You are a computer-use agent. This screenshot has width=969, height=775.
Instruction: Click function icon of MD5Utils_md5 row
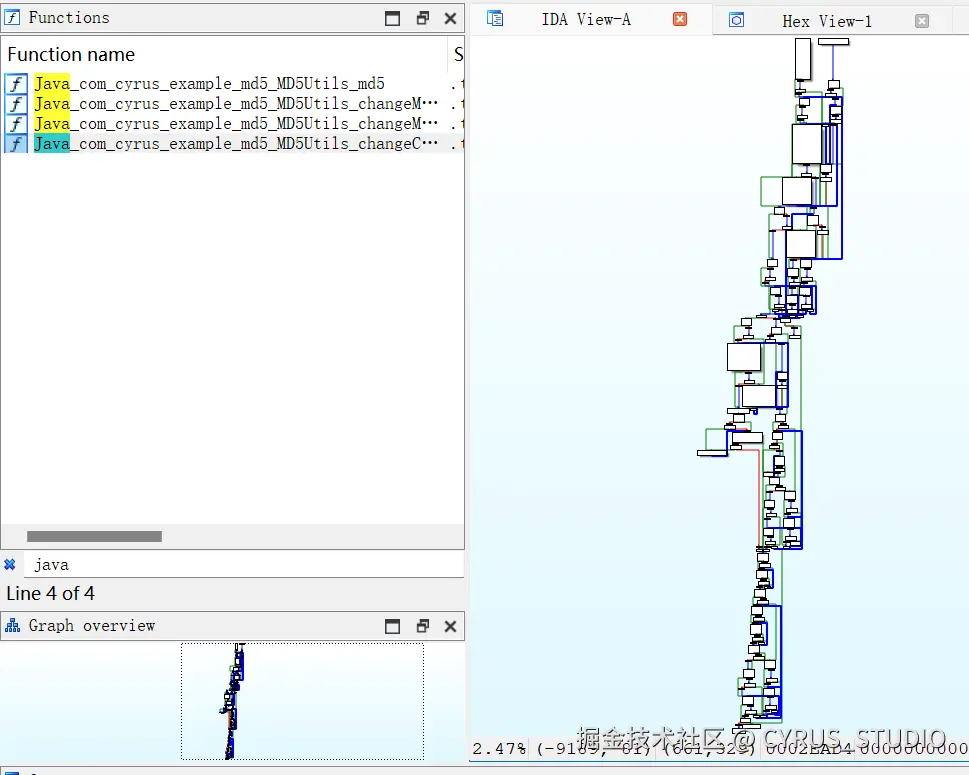point(17,83)
